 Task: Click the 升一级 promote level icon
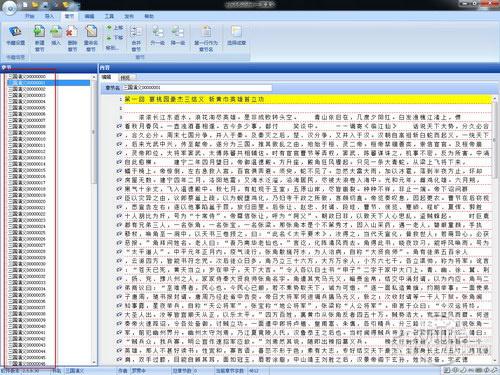[157, 36]
